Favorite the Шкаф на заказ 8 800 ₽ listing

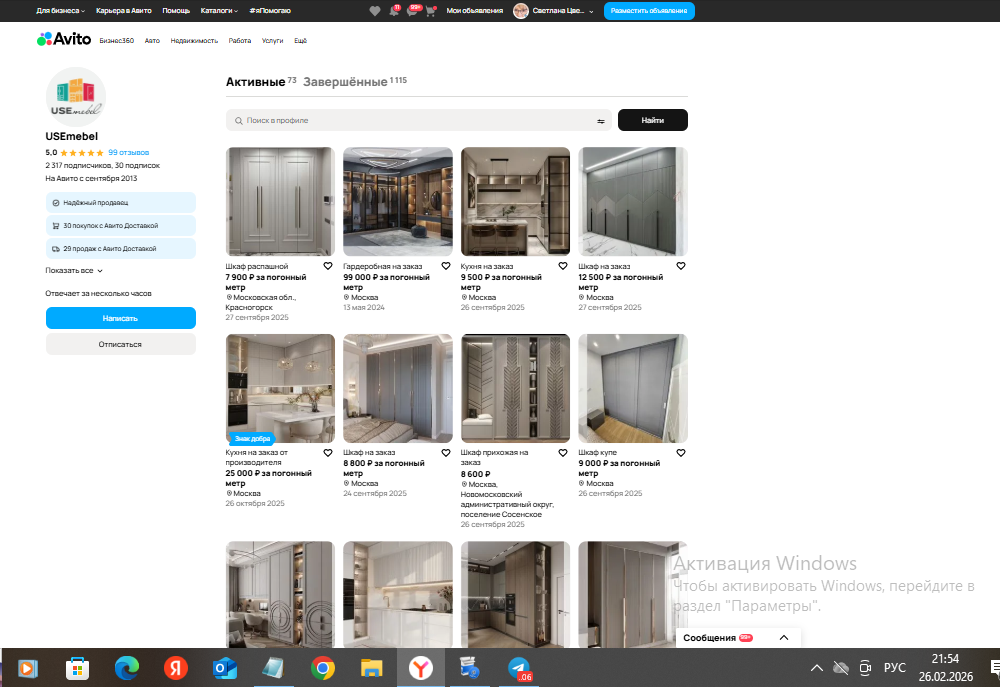(446, 453)
